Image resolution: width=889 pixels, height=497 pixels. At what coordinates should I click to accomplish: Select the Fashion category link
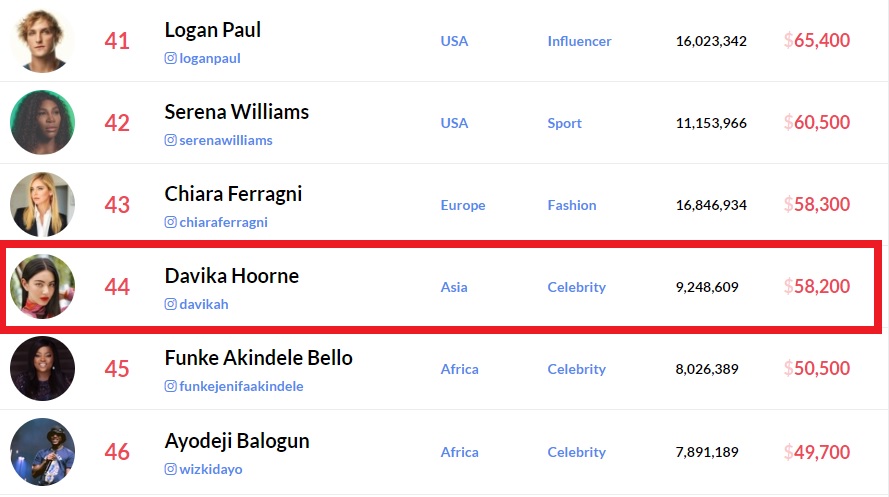(571, 205)
